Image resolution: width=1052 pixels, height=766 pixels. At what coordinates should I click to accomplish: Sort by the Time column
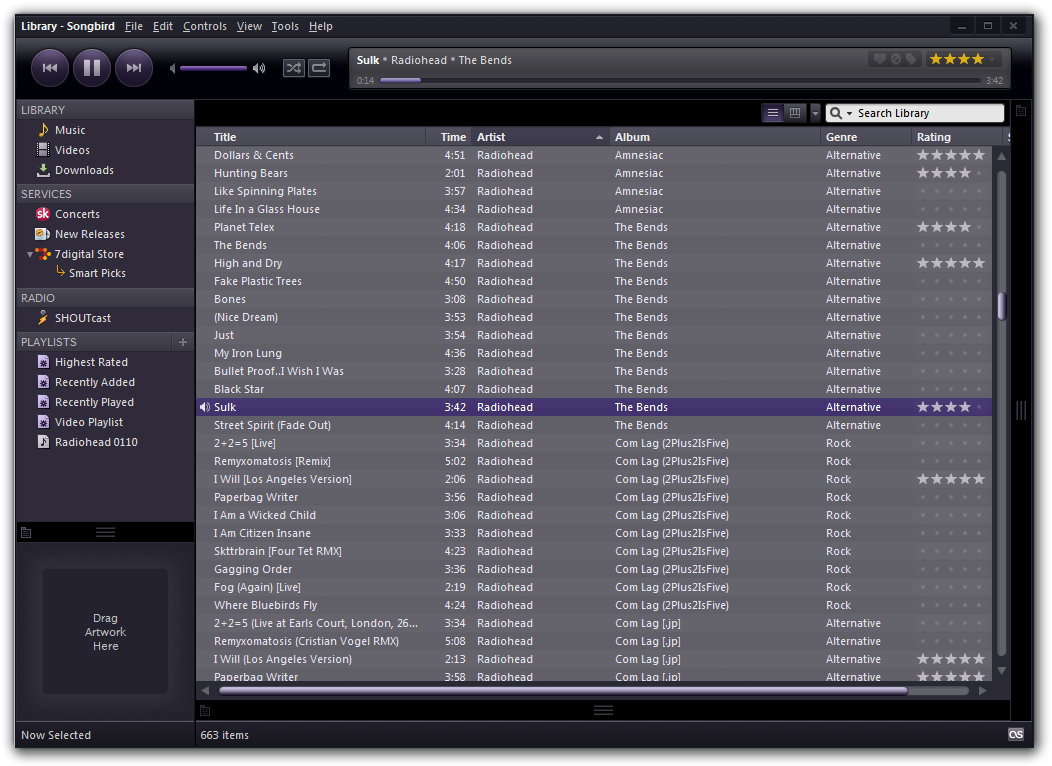tap(448, 137)
